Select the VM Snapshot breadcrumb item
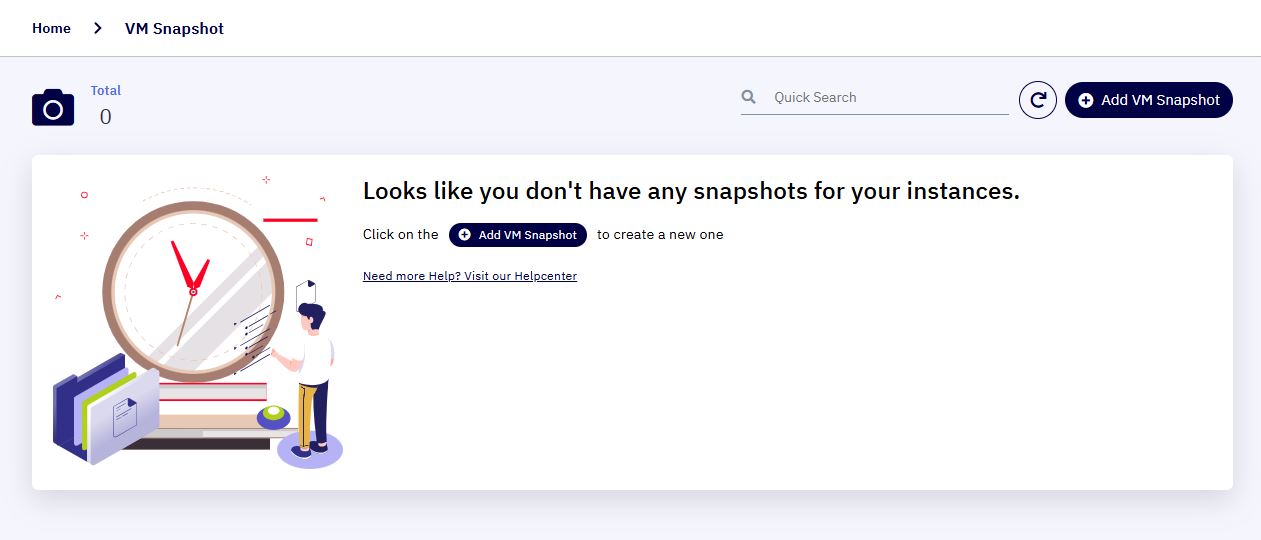The image size is (1261, 540). (x=174, y=29)
